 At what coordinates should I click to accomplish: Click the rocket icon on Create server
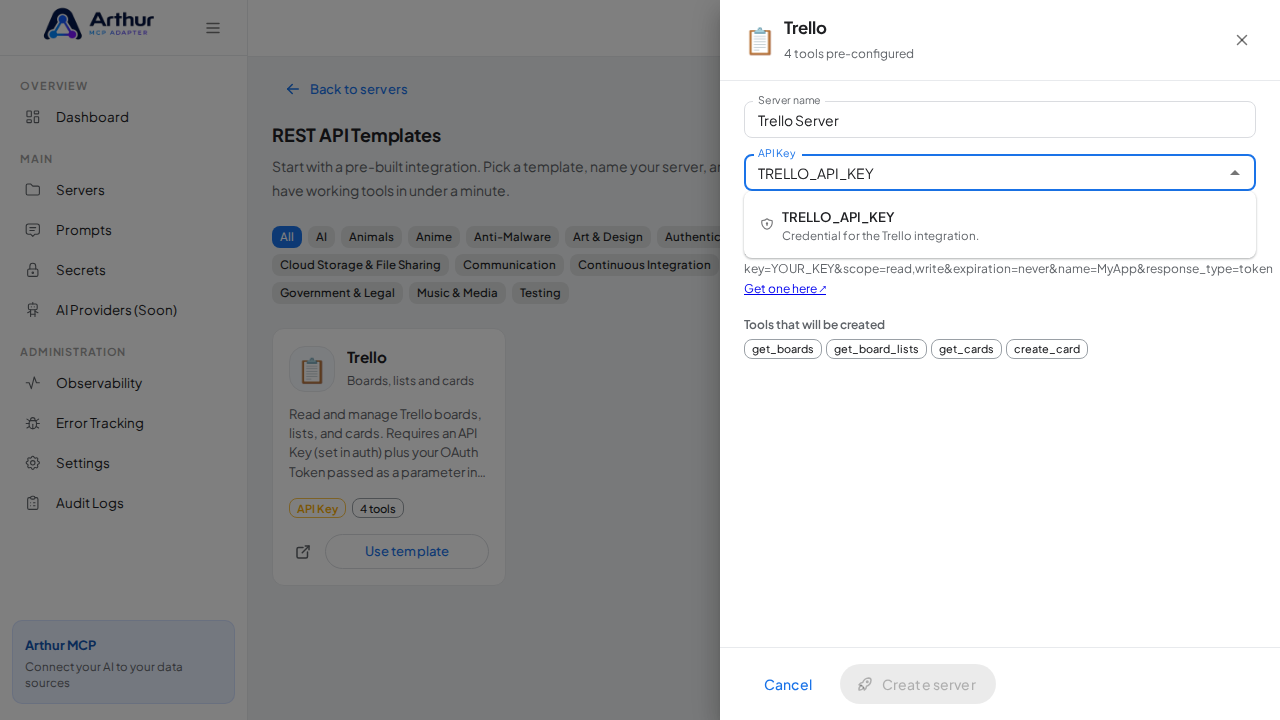click(865, 684)
